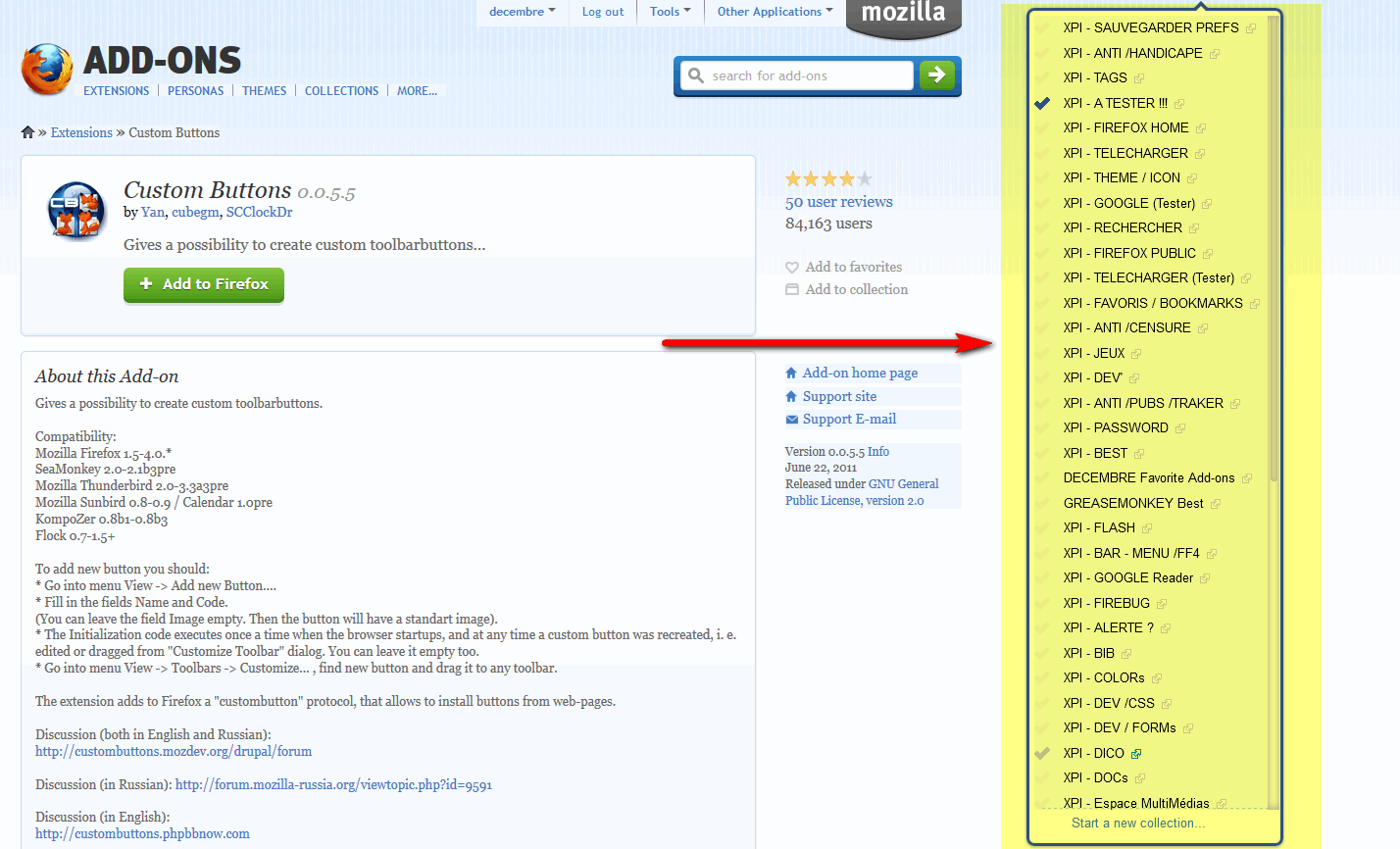Open custombuttons.phpbbnow.com link

coord(142,834)
